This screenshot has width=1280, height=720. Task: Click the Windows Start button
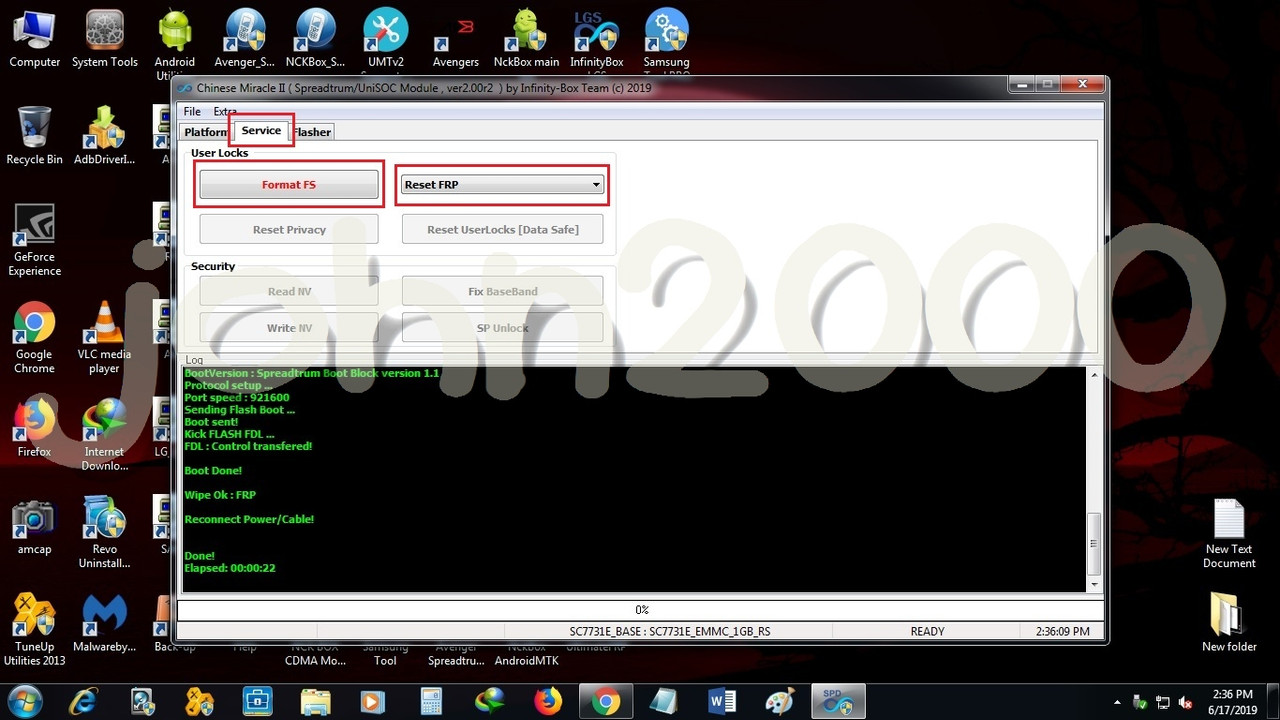(24, 701)
